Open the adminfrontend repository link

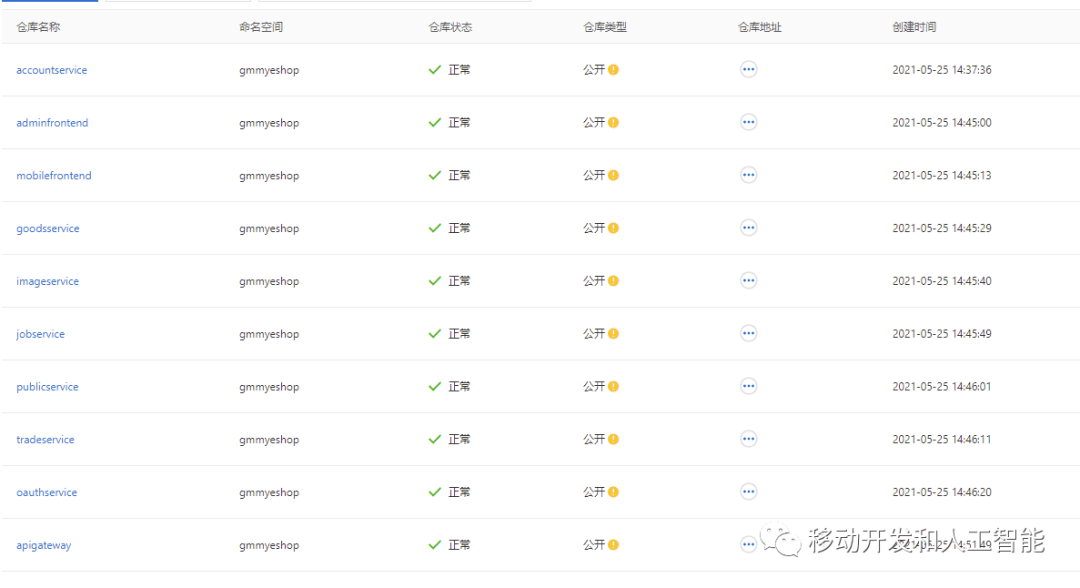(x=52, y=123)
